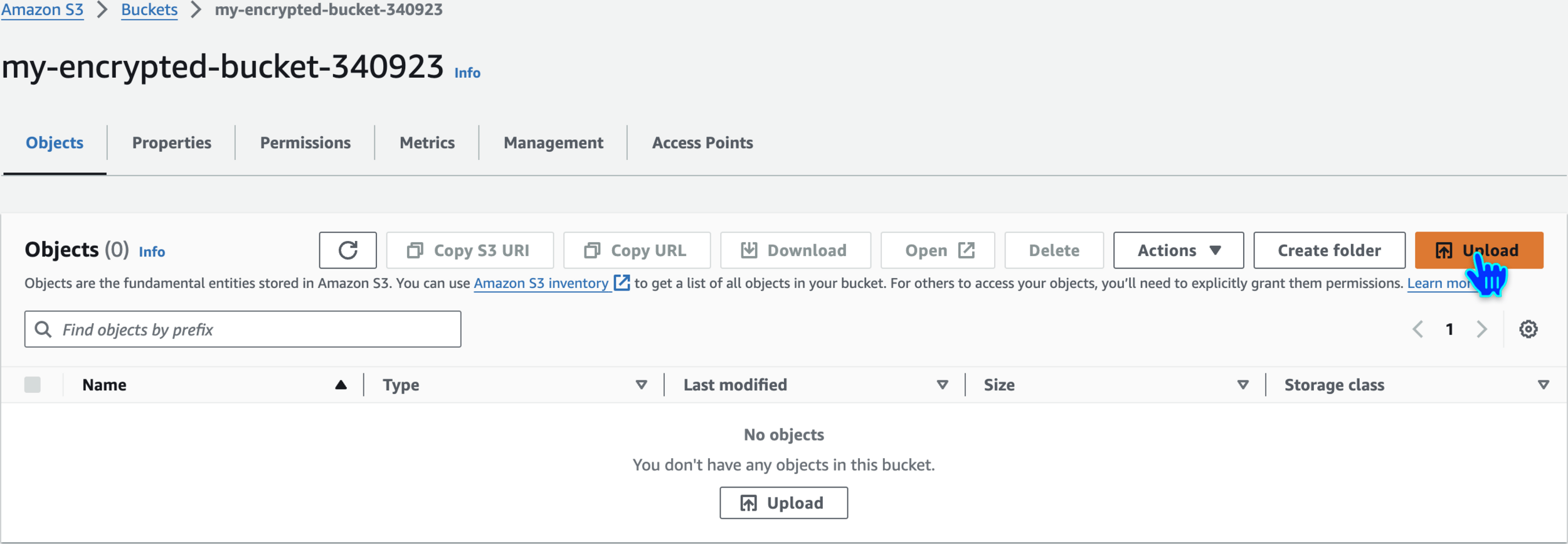Click the Open in new tab button
The width and height of the screenshot is (1568, 544).
click(938, 250)
